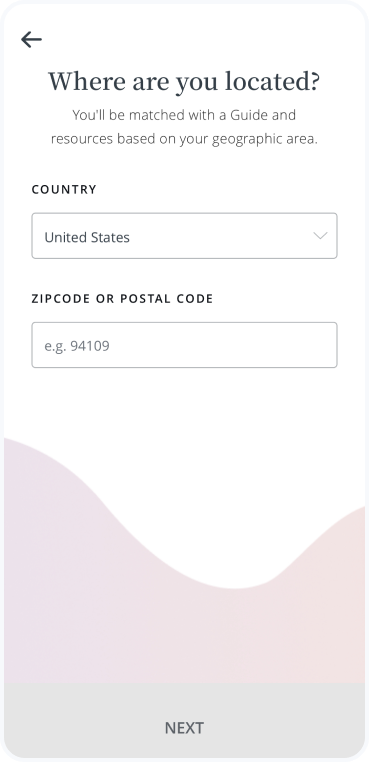The image size is (369, 762).
Task: Click the 'Where are you located?' heading
Action: (x=184, y=81)
